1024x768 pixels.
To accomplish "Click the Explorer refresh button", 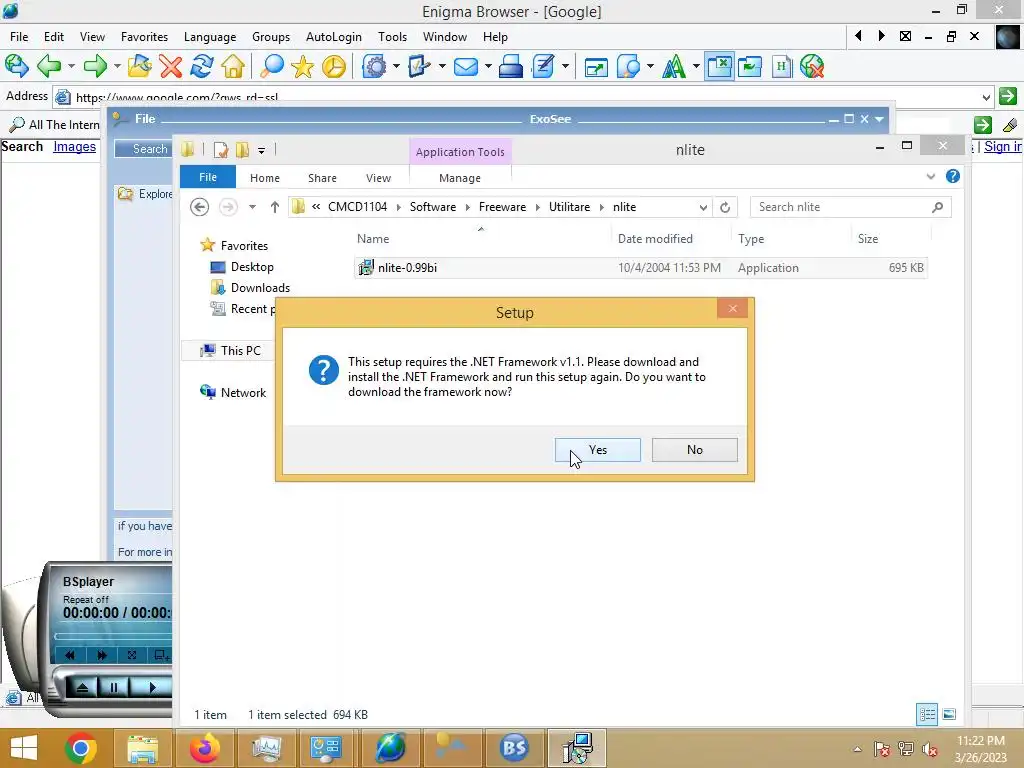I will 725,207.
